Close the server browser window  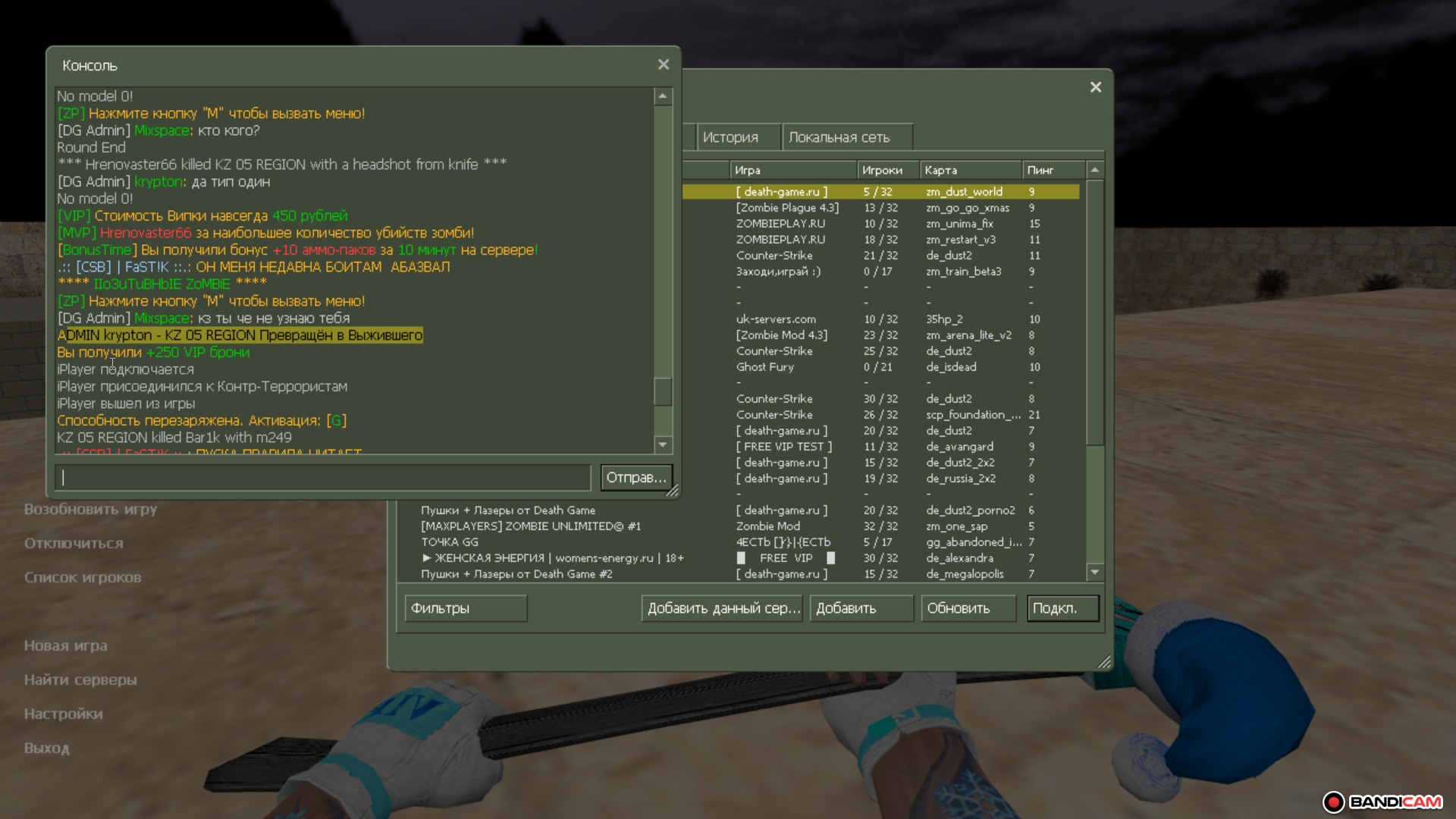click(1096, 87)
